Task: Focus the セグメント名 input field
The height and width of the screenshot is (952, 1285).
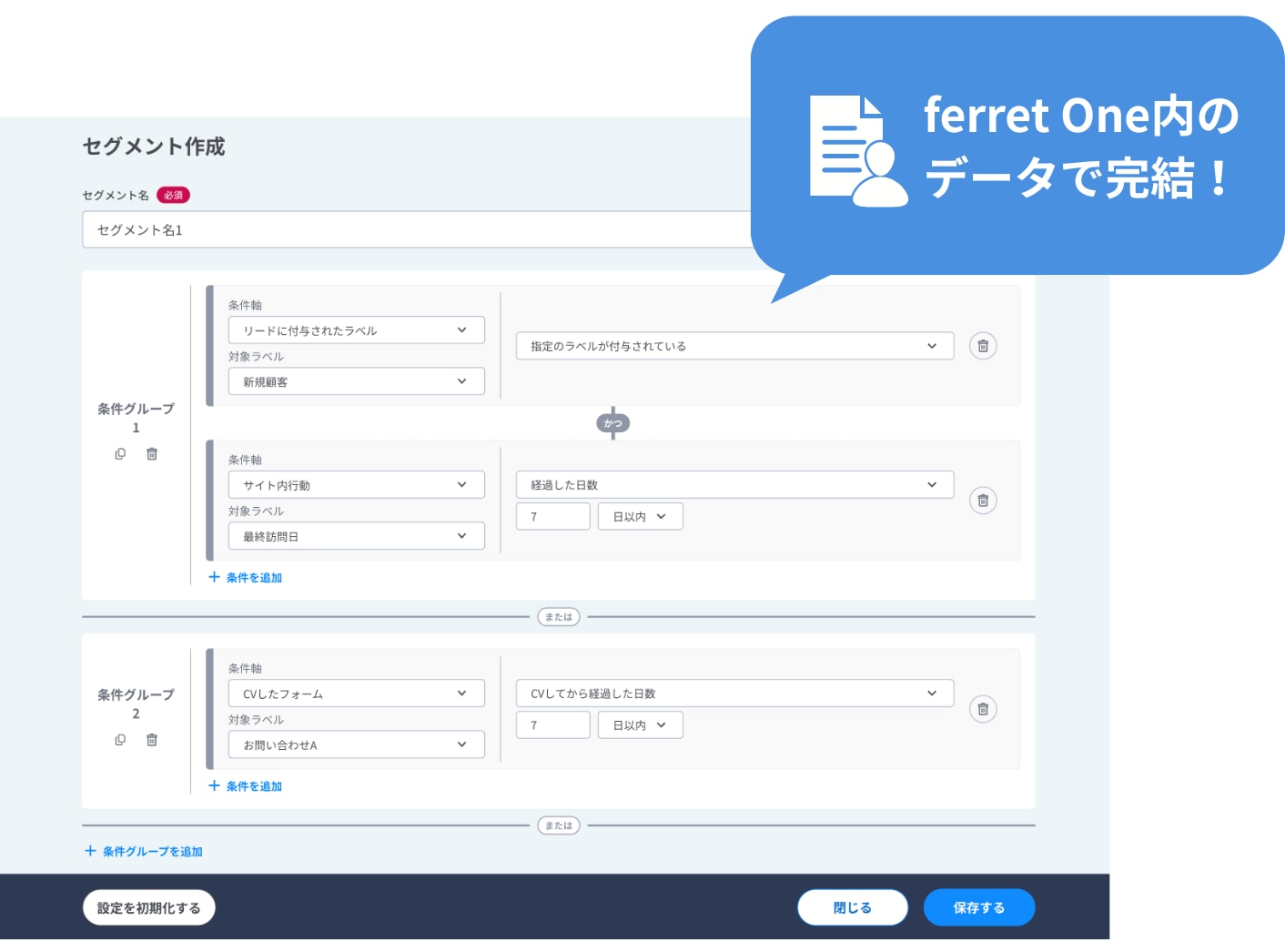Action: [x=417, y=229]
